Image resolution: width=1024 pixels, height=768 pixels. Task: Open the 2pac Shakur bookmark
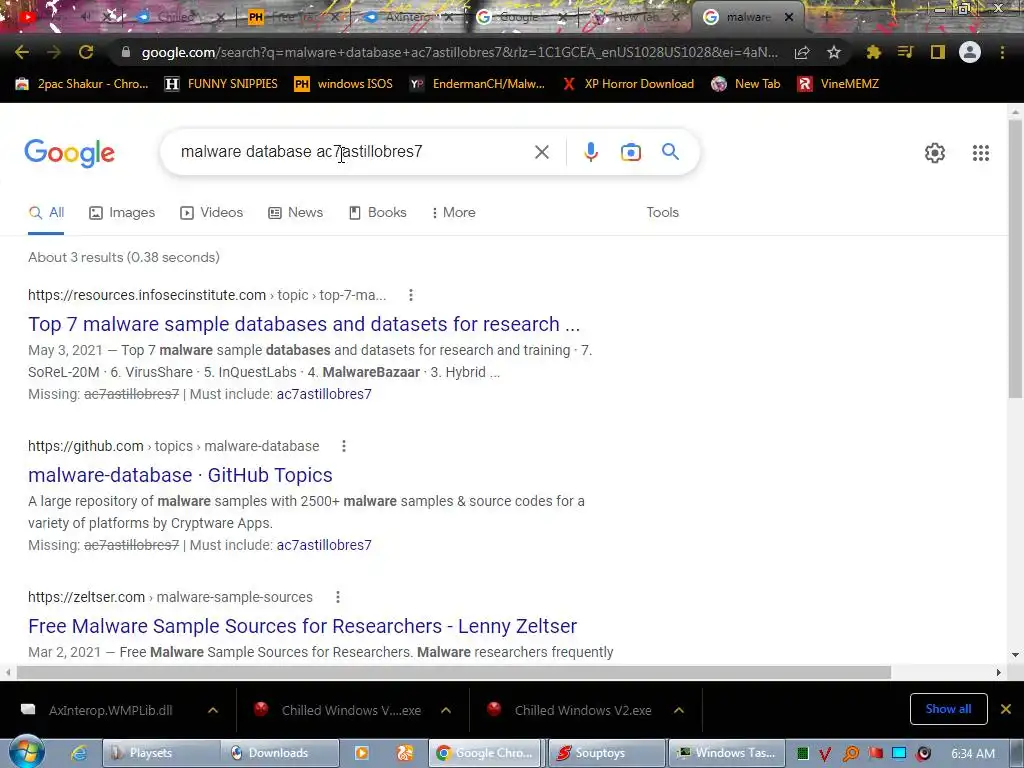point(82,84)
